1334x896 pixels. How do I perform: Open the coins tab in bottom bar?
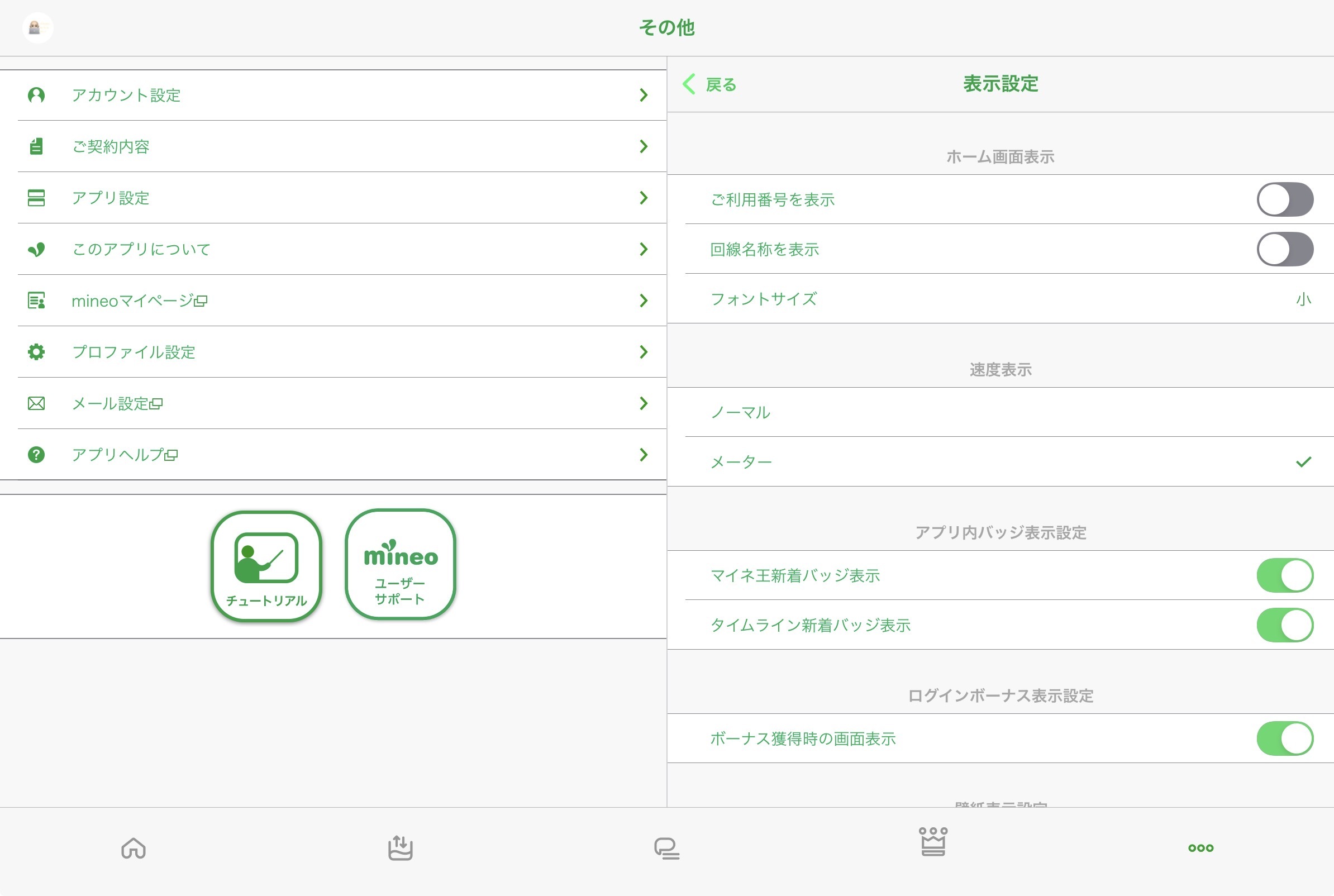[666, 848]
